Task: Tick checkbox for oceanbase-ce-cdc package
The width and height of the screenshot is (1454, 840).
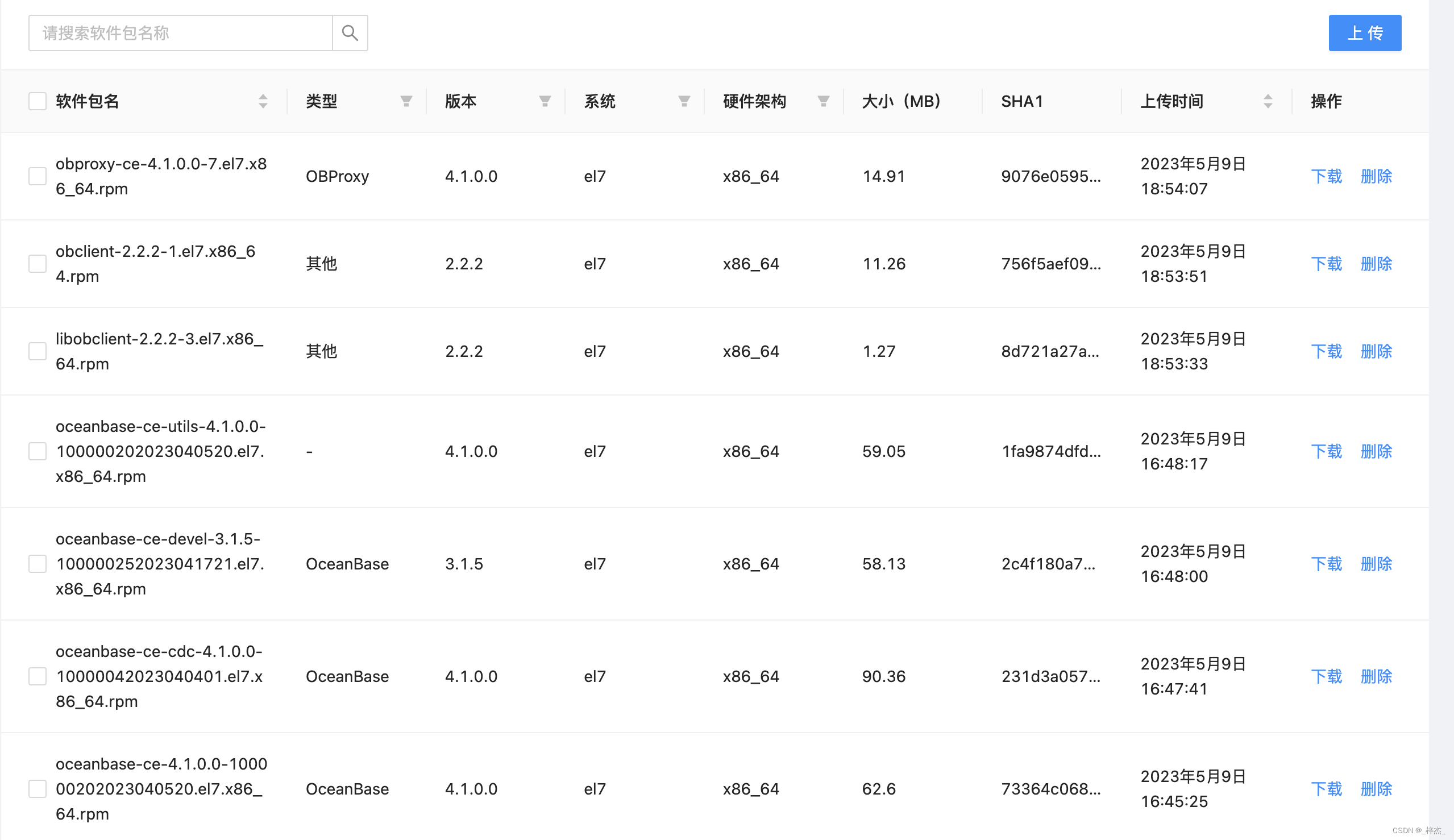Action: click(38, 676)
